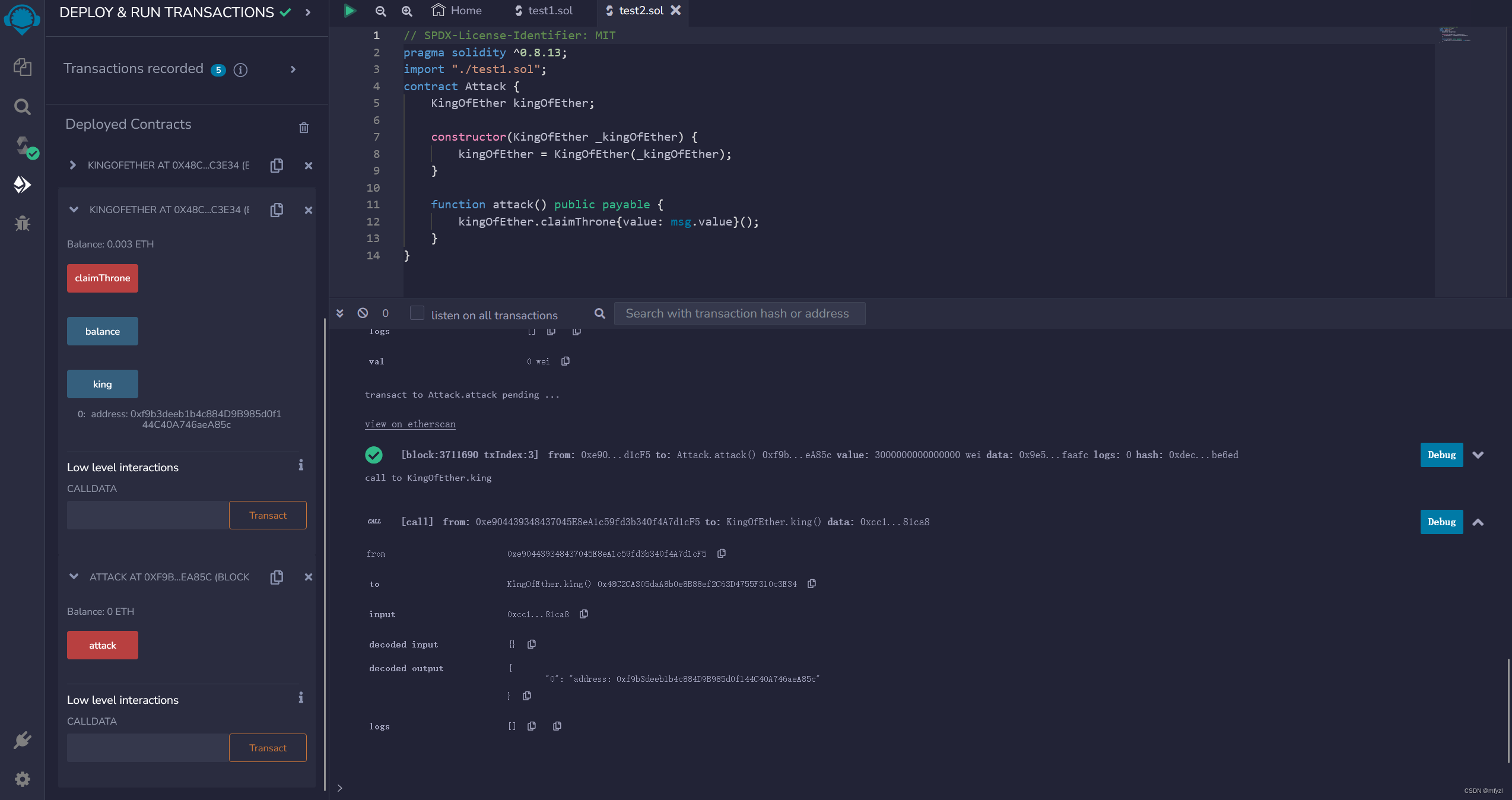Click the clear console icon in terminal

(x=363, y=313)
